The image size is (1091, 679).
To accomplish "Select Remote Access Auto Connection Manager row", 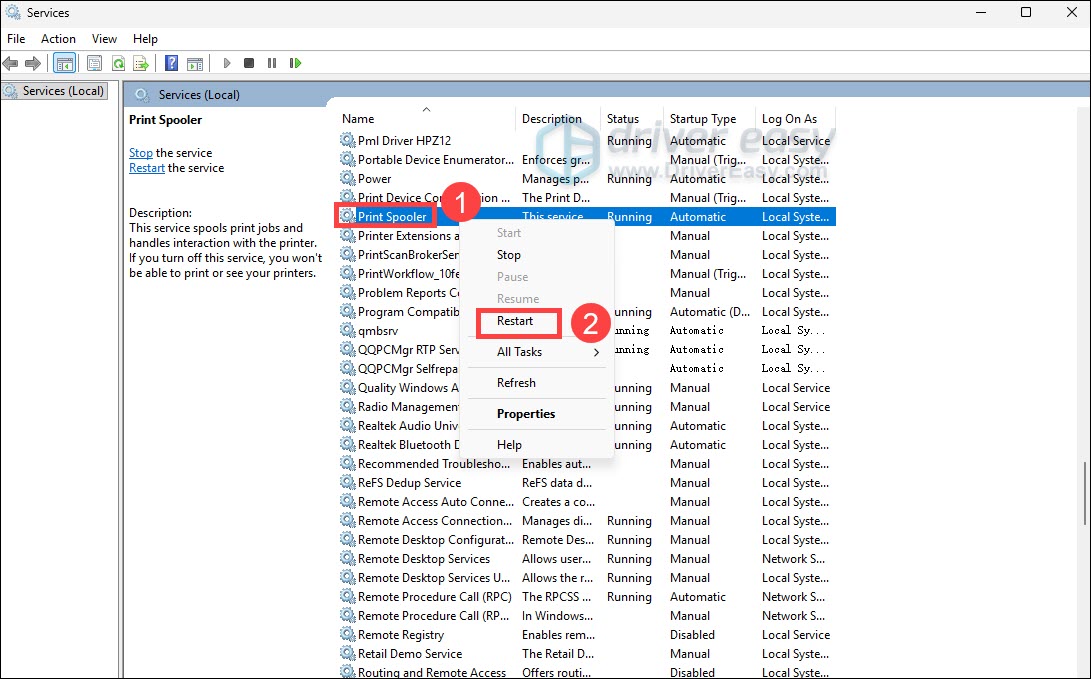I will point(587,502).
